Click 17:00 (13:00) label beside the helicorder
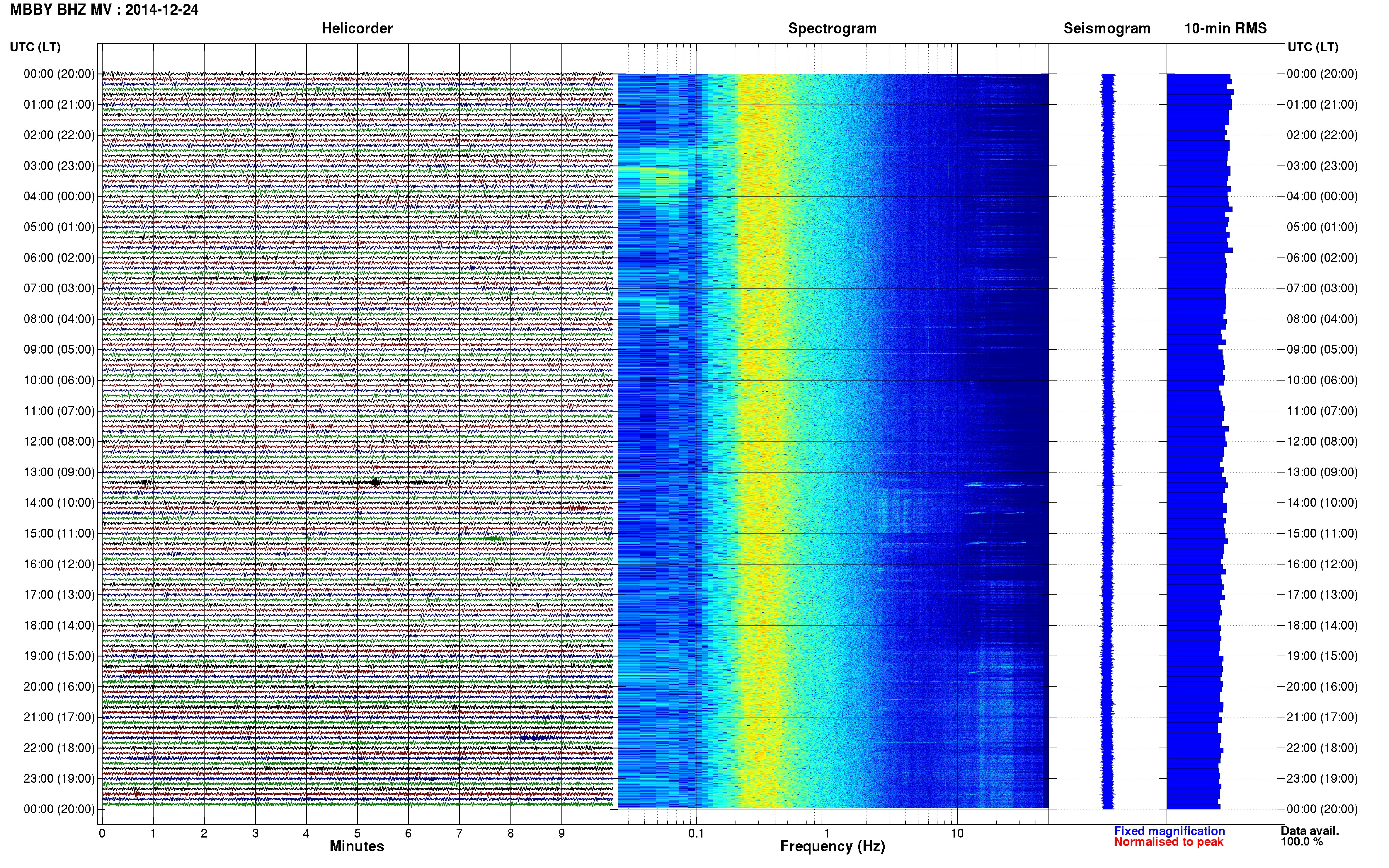Image resolution: width=1389 pixels, height=868 pixels. [59, 595]
